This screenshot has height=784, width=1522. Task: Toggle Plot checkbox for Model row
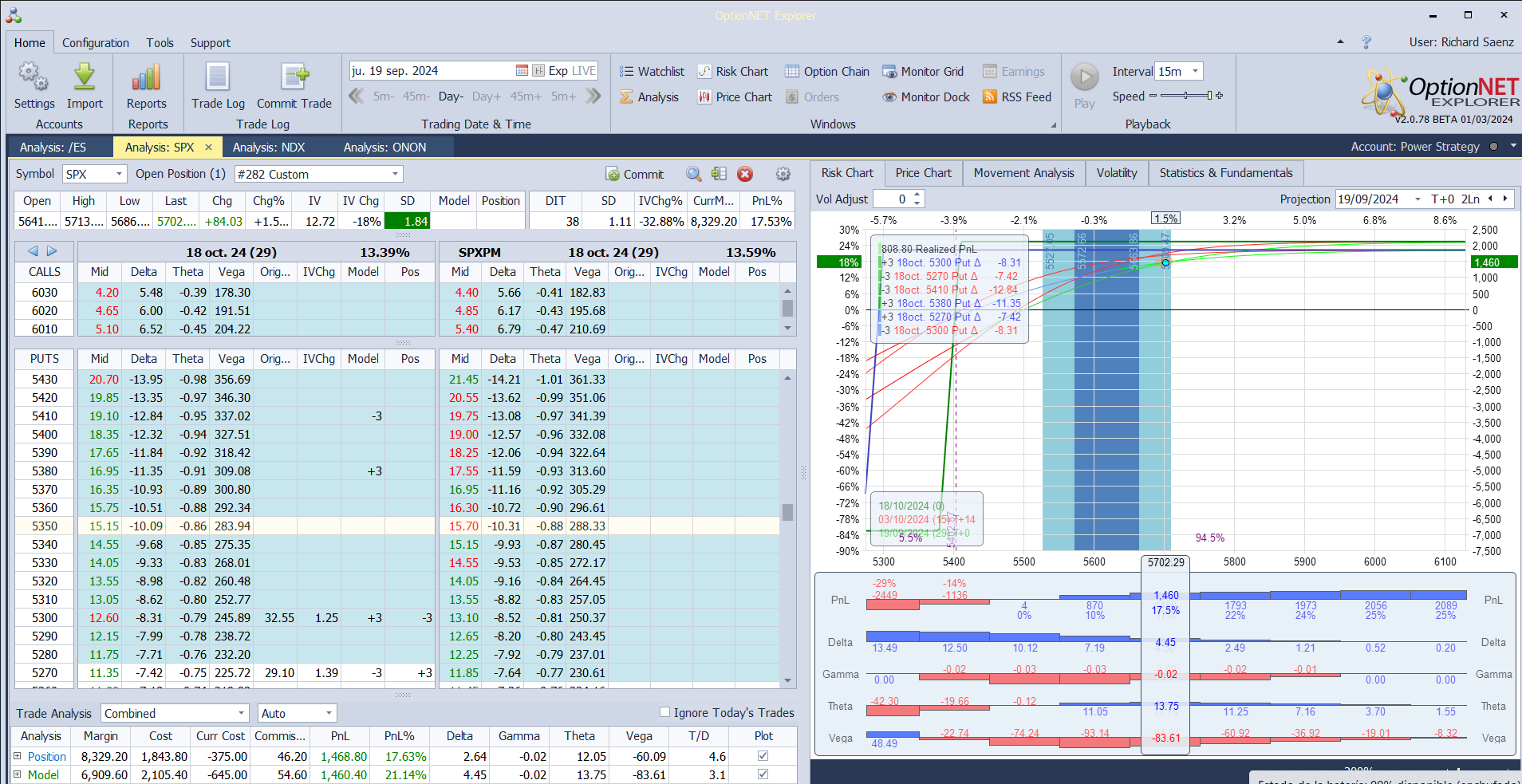763,774
